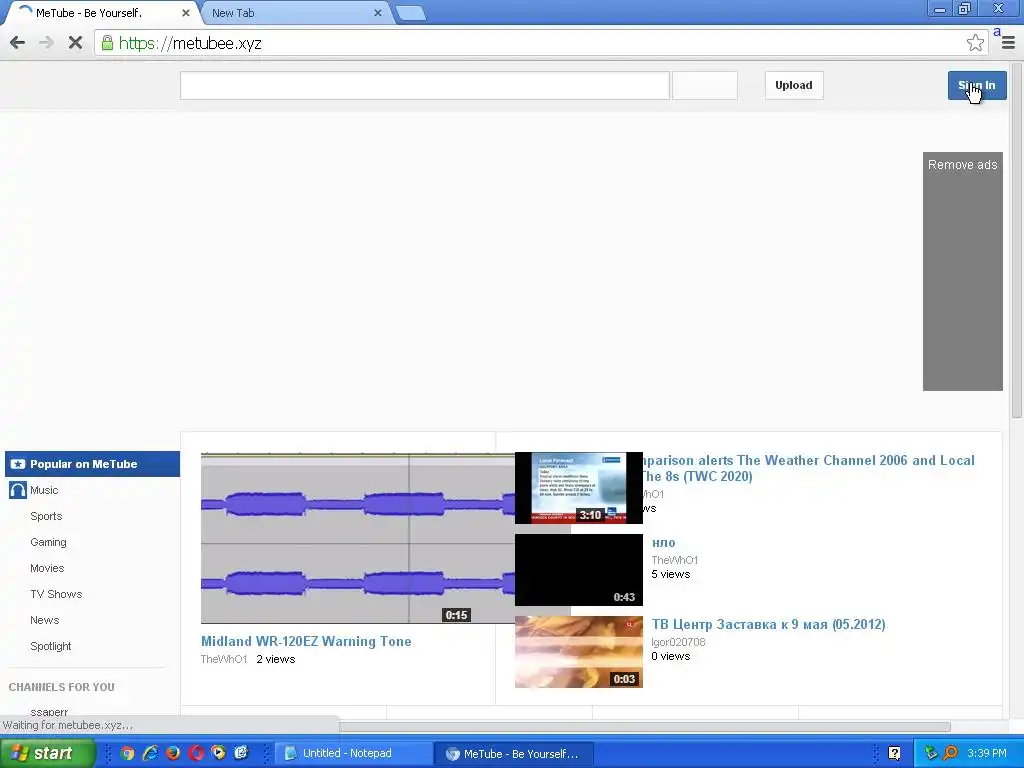Click the headphones icon next to Music

point(18,490)
